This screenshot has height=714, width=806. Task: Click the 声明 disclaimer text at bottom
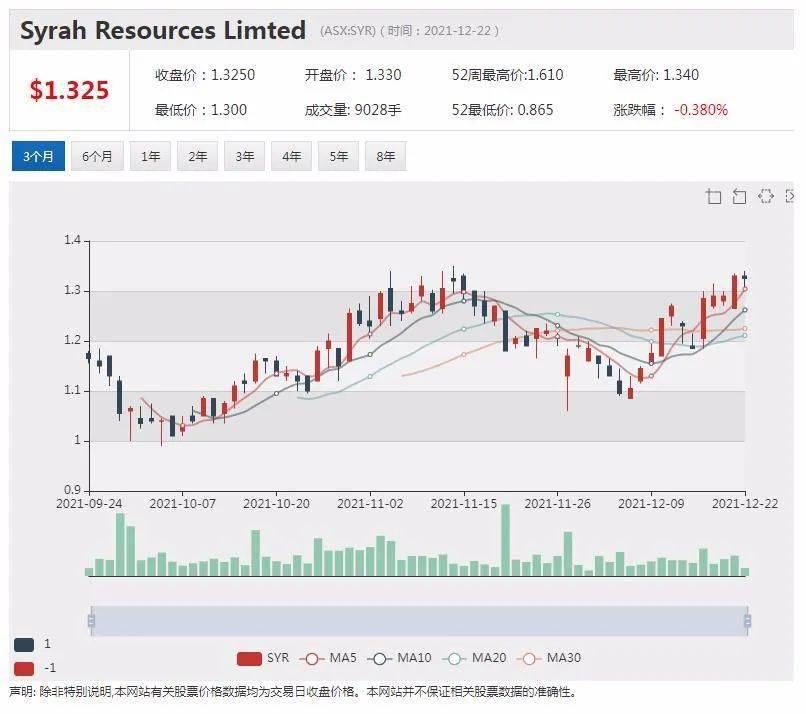(x=293, y=692)
